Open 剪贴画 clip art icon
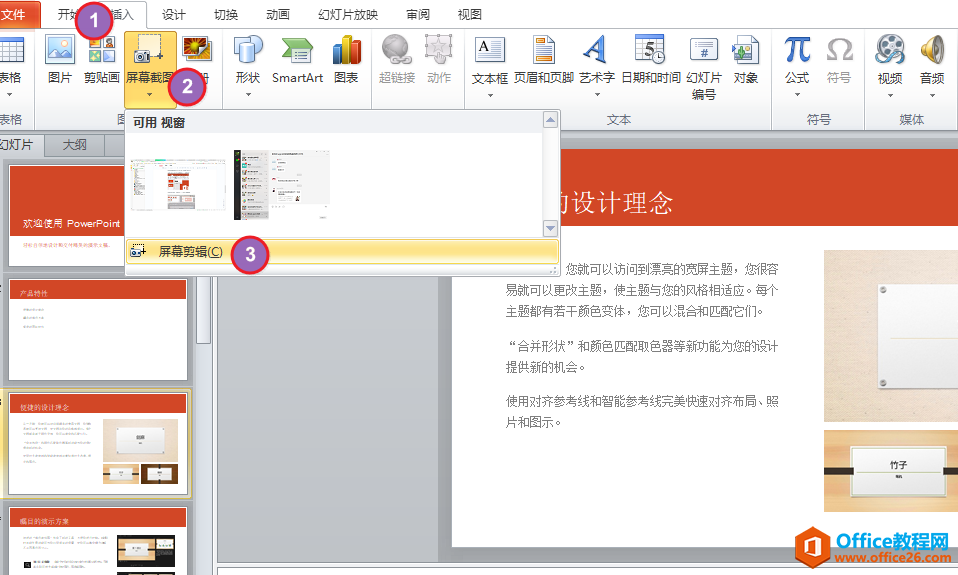This screenshot has height=575, width=958. pyautogui.click(x=101, y=50)
